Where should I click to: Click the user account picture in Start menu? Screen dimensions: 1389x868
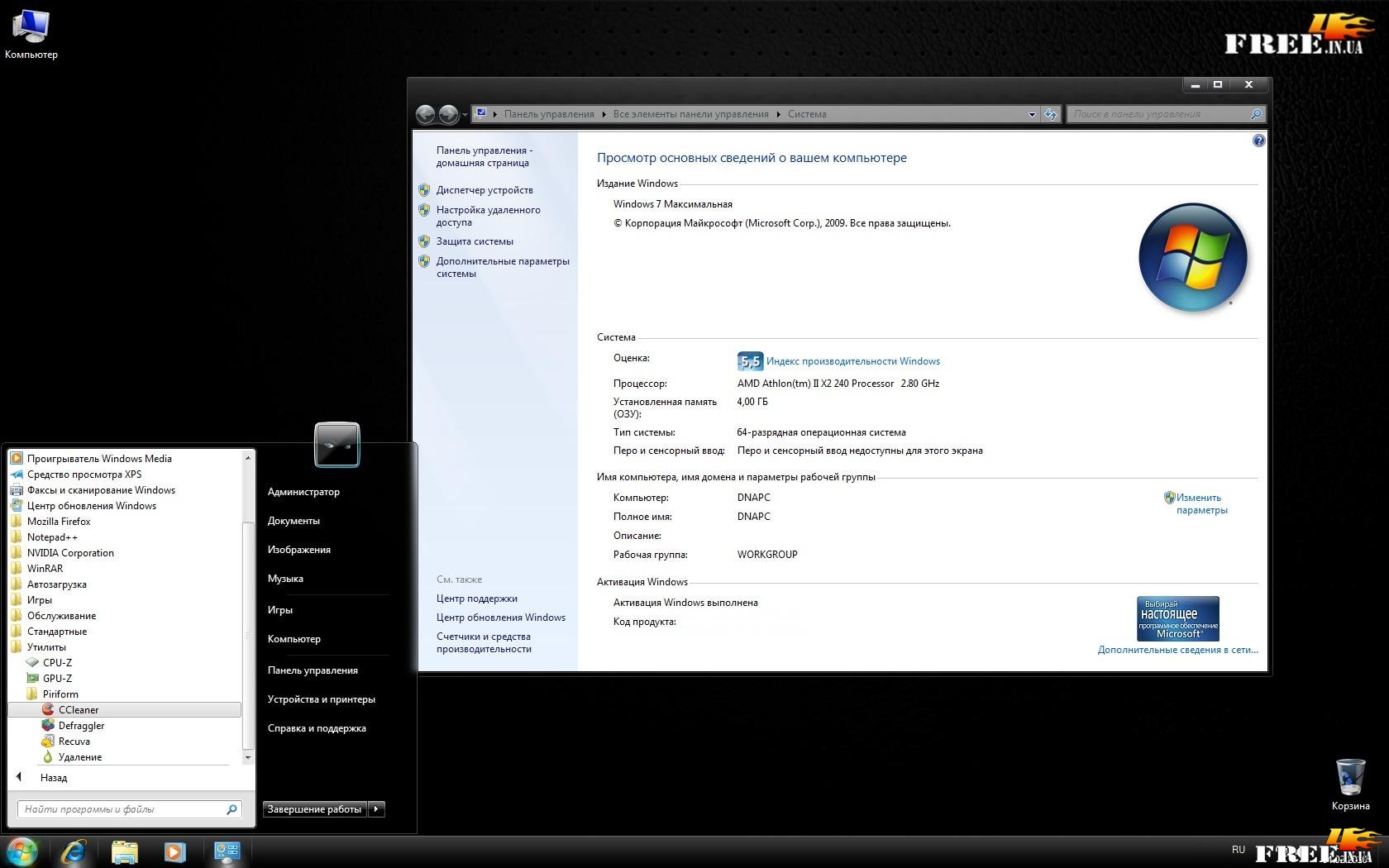click(337, 445)
